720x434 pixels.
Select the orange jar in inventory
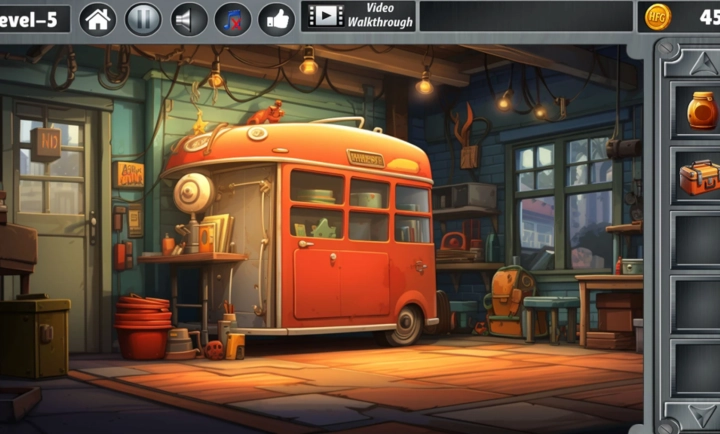point(701,110)
